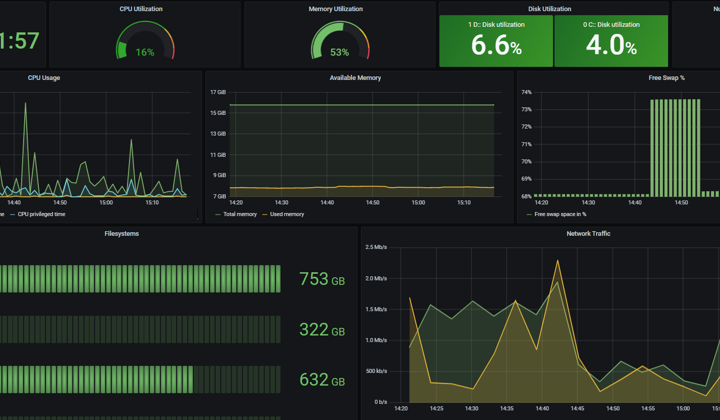Click the 632 GB filesystem bar gauge

[140, 380]
